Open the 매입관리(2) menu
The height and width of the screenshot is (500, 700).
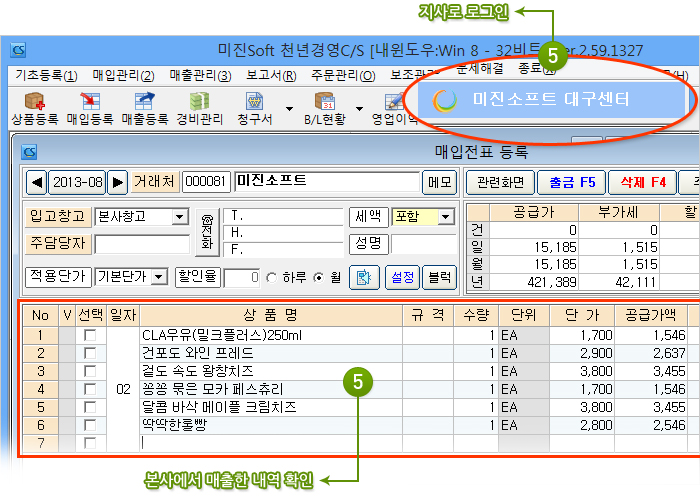(123, 75)
